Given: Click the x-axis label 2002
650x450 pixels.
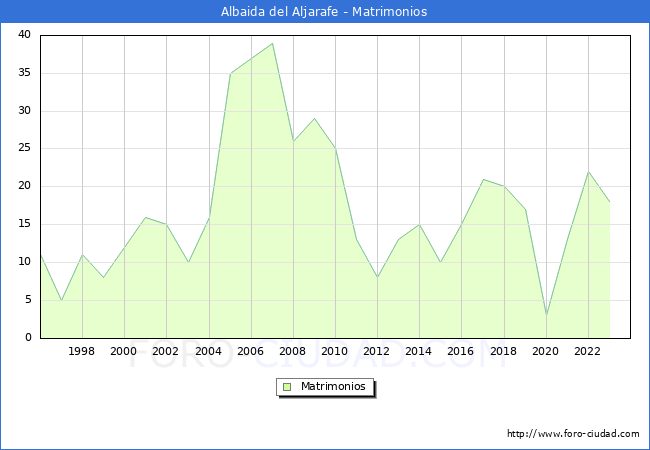Looking at the screenshot, I should coord(165,351).
